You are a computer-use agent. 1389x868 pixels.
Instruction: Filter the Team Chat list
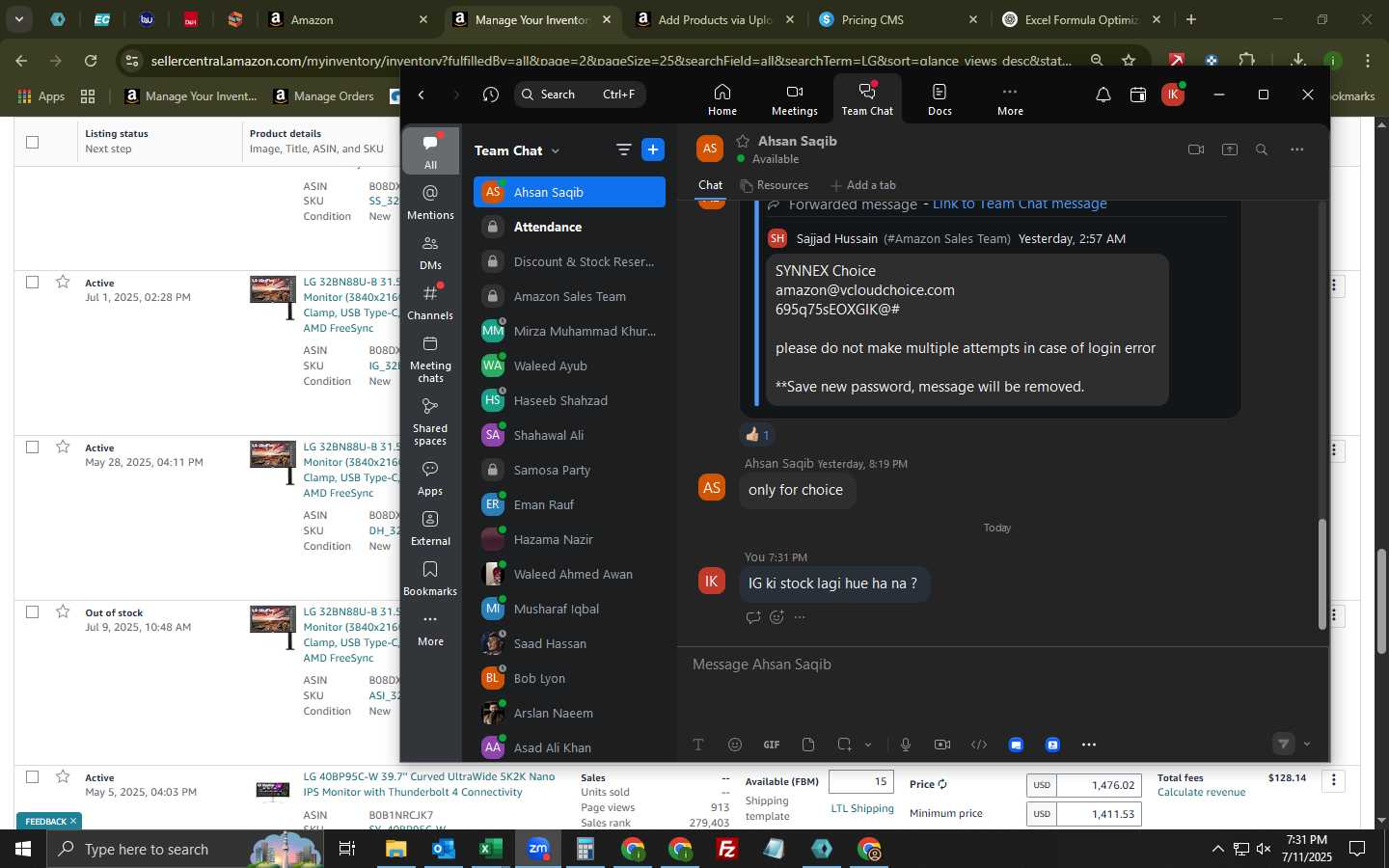[623, 149]
